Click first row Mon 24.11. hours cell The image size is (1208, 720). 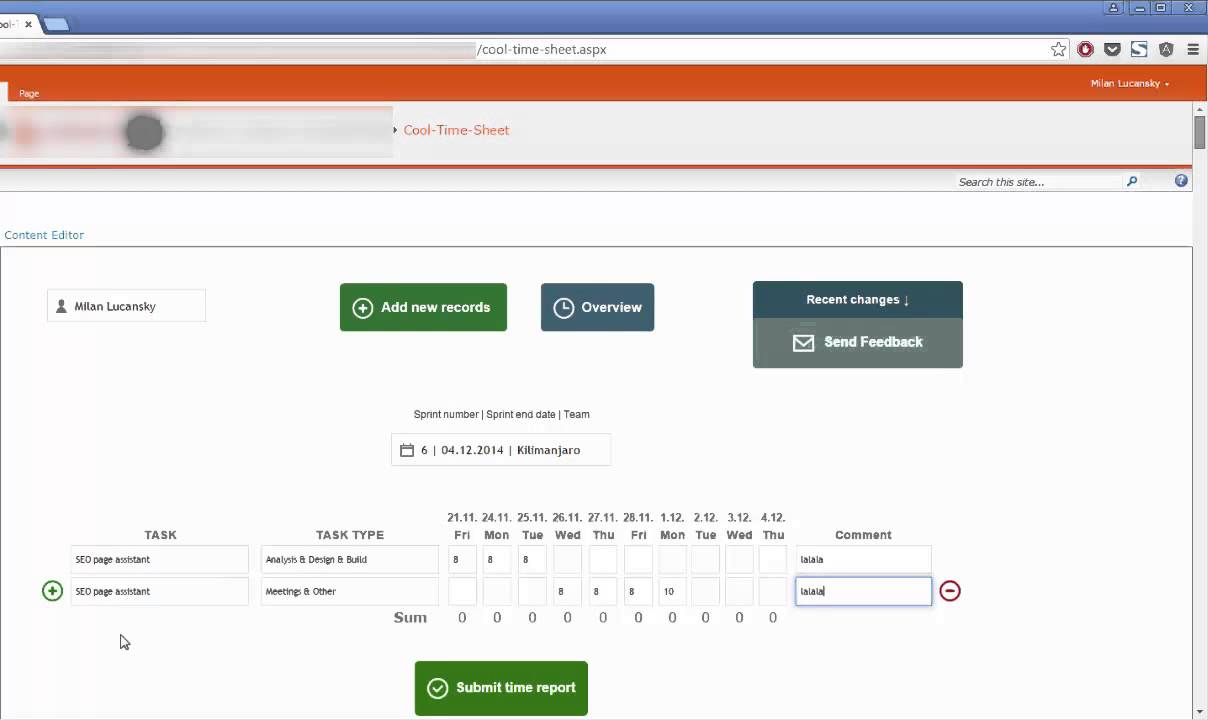pos(497,560)
